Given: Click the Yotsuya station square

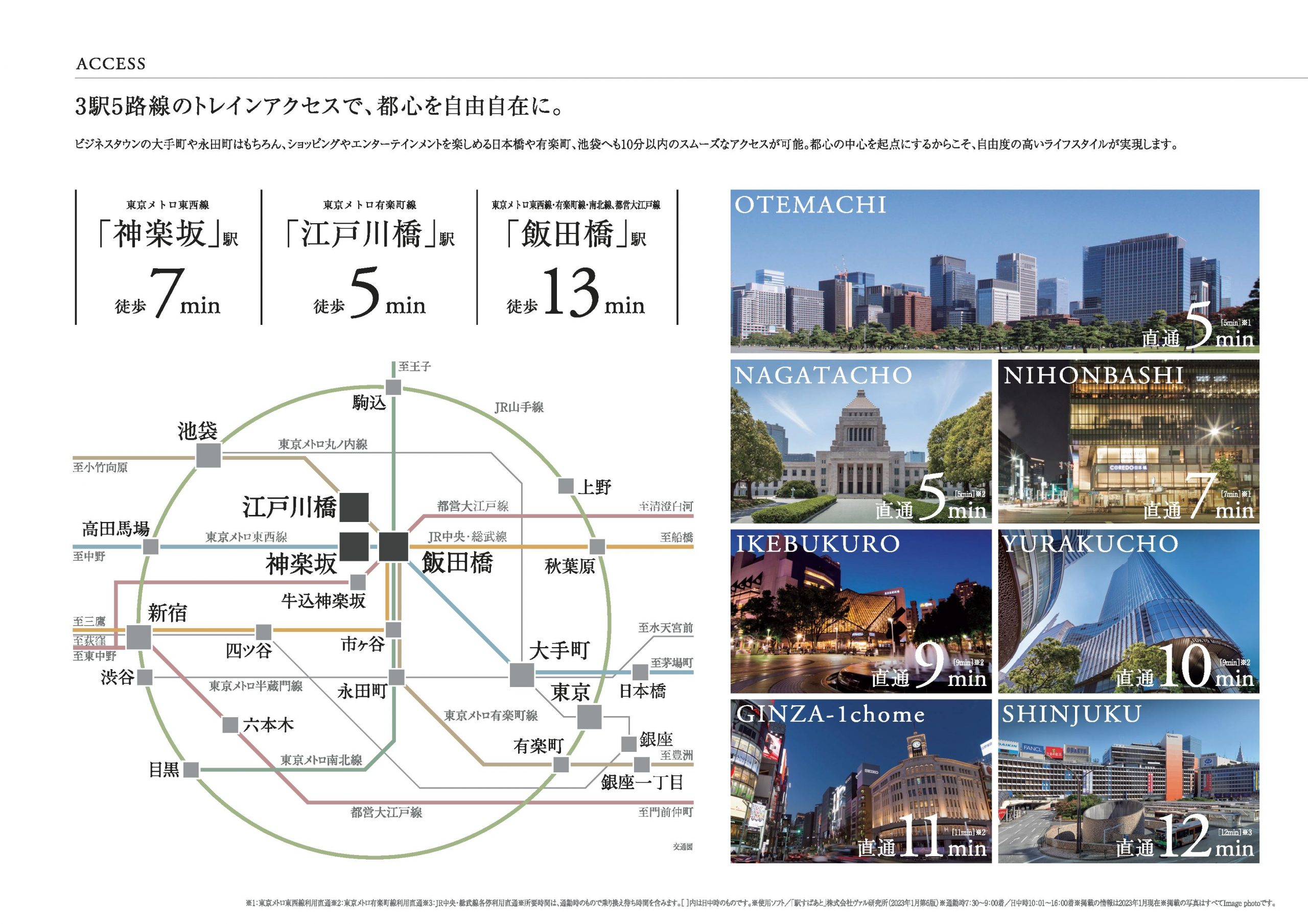Looking at the screenshot, I should [x=264, y=631].
